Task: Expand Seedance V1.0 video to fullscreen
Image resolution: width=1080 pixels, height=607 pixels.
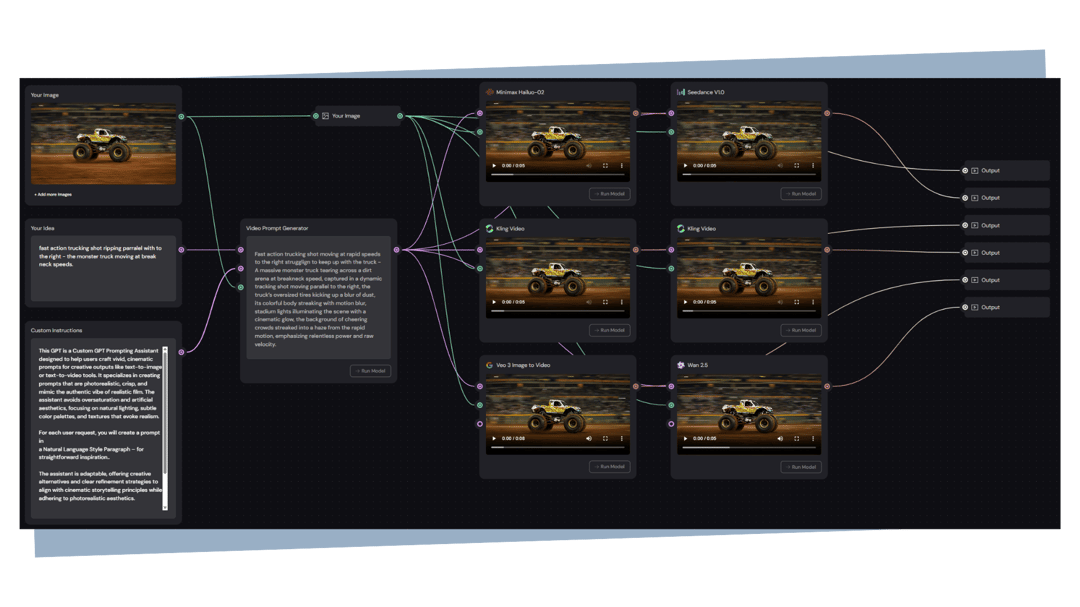Action: (x=796, y=165)
